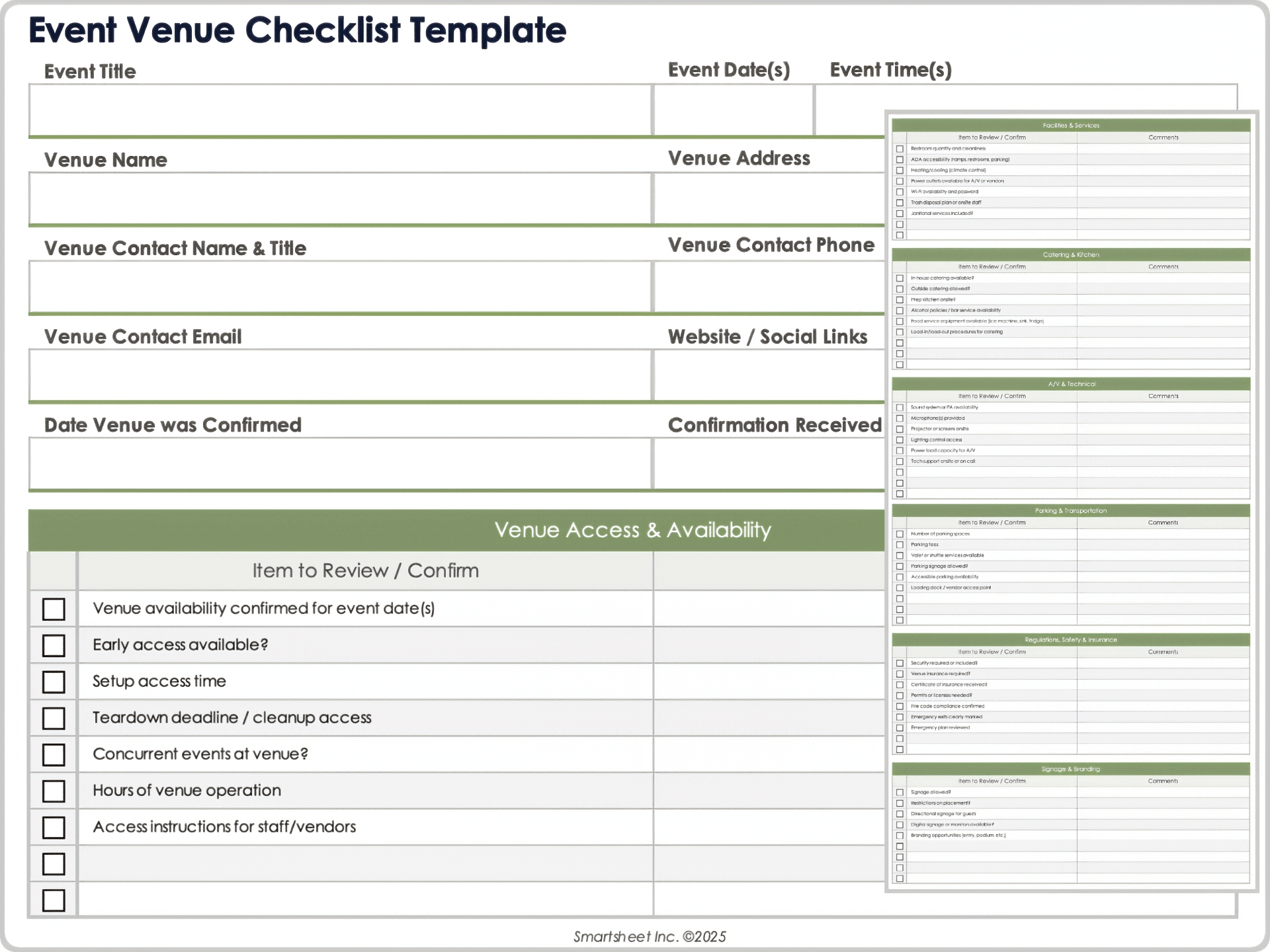This screenshot has width=1270, height=952.
Task: Check 'Venue availability confirmed for event date(s)' box
Action: [54, 609]
